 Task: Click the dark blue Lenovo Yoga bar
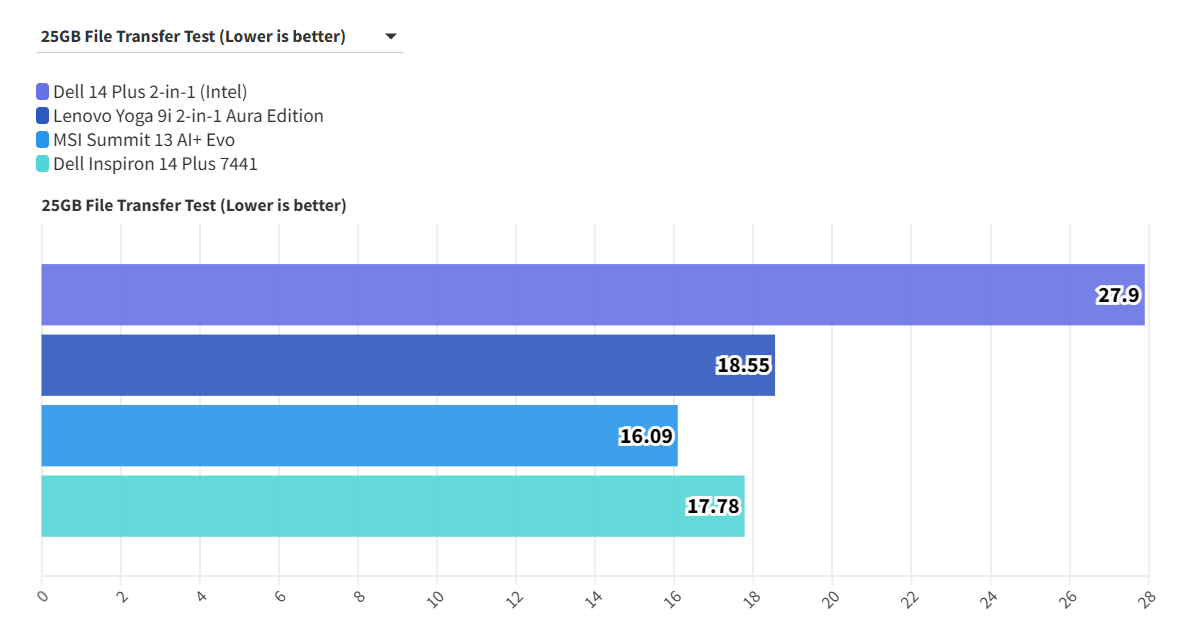pos(370,365)
